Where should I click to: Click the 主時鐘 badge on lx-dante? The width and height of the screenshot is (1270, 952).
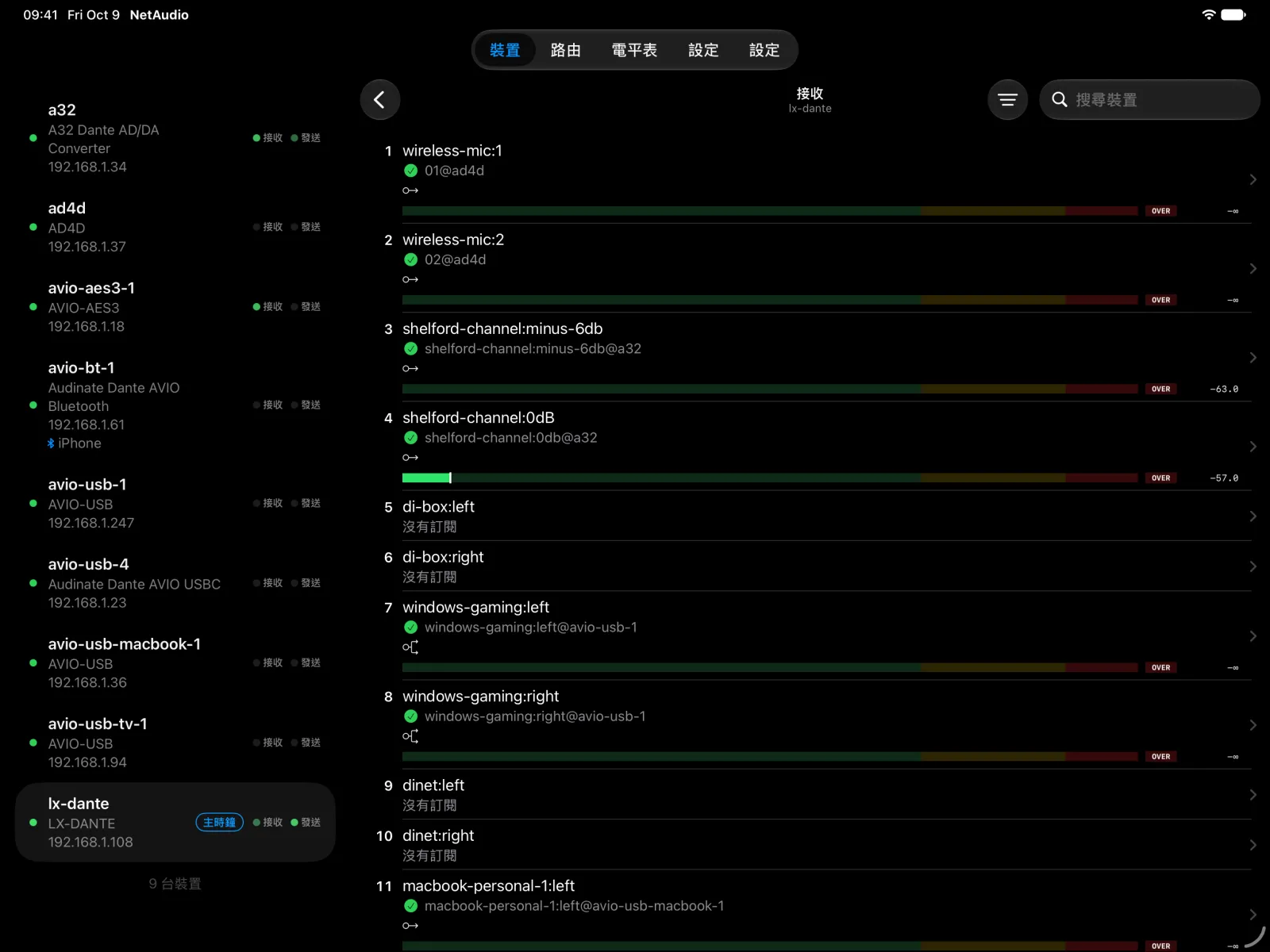coord(220,823)
